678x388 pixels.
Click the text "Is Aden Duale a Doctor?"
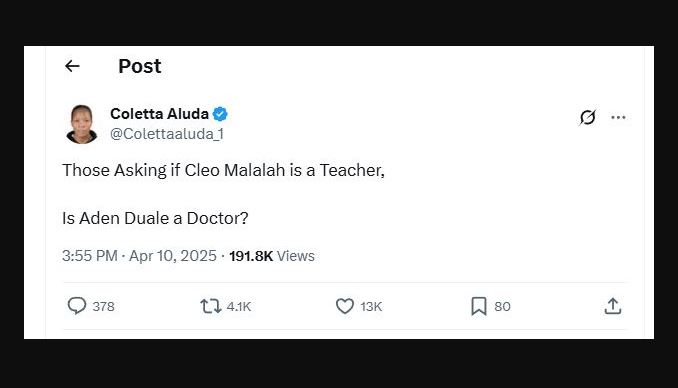pos(155,218)
